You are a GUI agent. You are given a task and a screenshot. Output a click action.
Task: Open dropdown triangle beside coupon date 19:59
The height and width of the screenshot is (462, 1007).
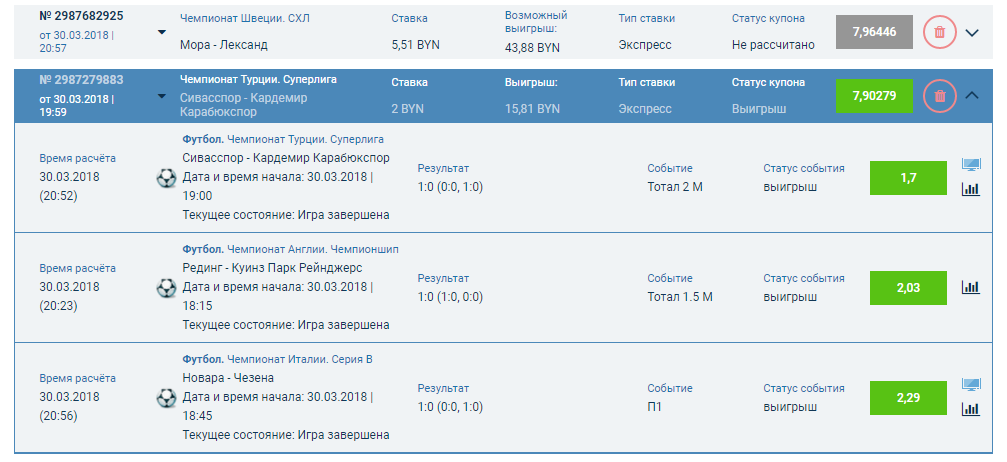tap(162, 97)
